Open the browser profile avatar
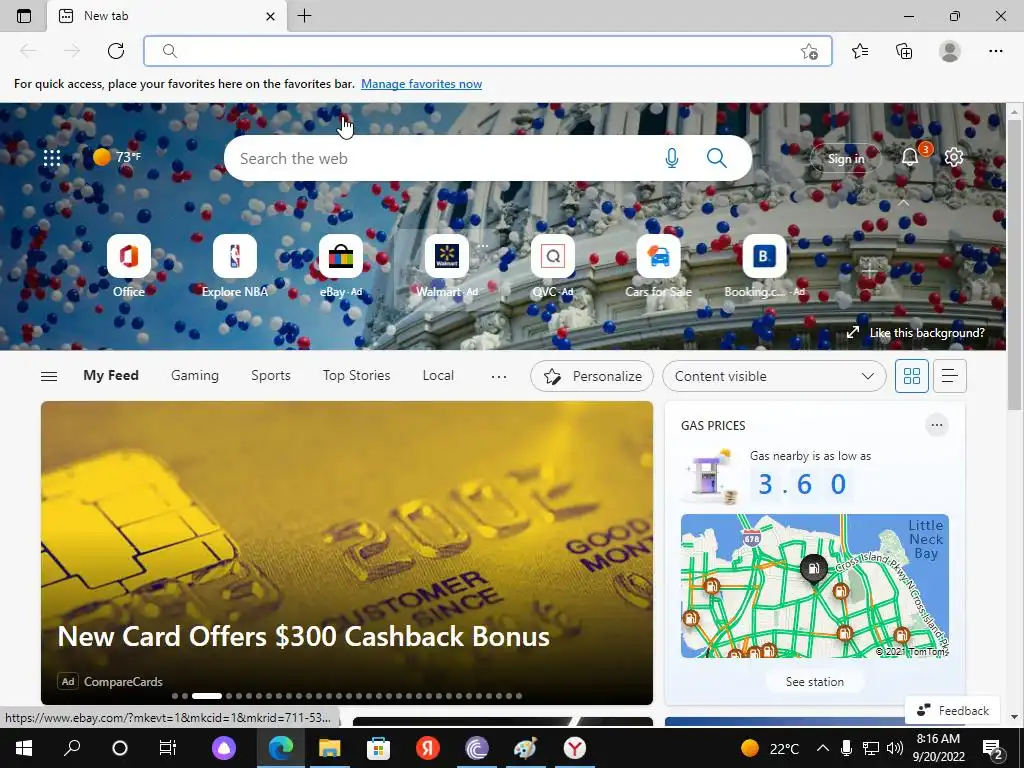1024x768 pixels. tap(950, 51)
